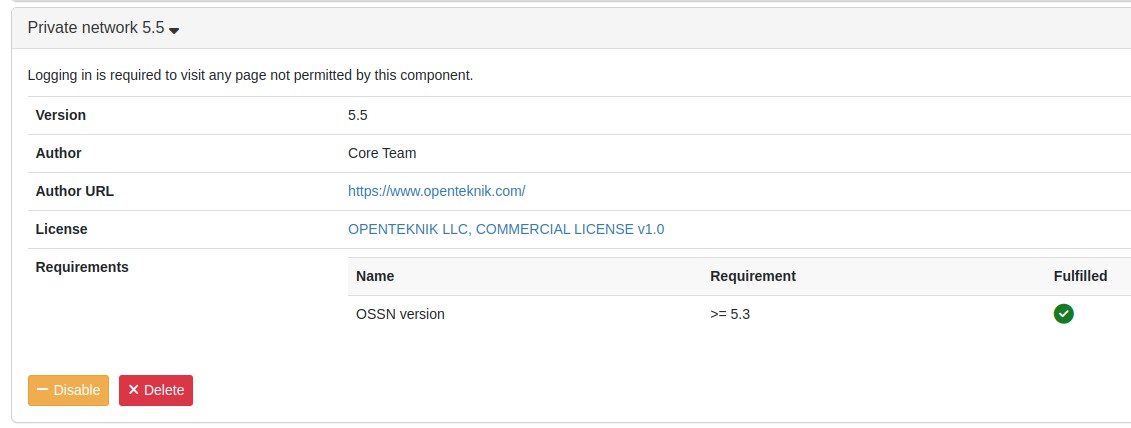1131x428 pixels.
Task: Click the green fulfilled checkmark icon
Action: (x=1063, y=314)
